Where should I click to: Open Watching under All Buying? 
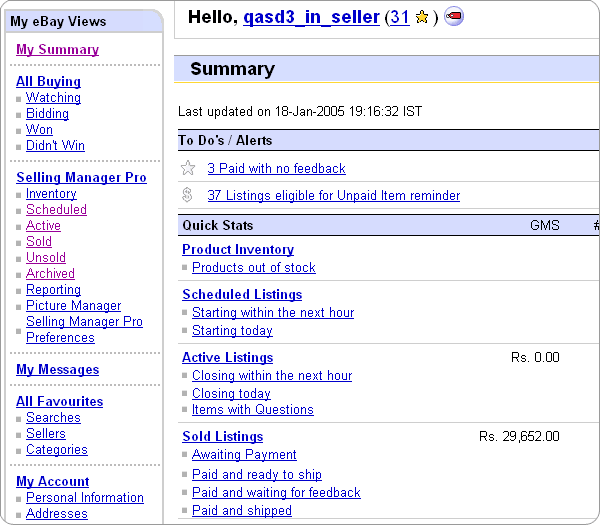[x=53, y=98]
